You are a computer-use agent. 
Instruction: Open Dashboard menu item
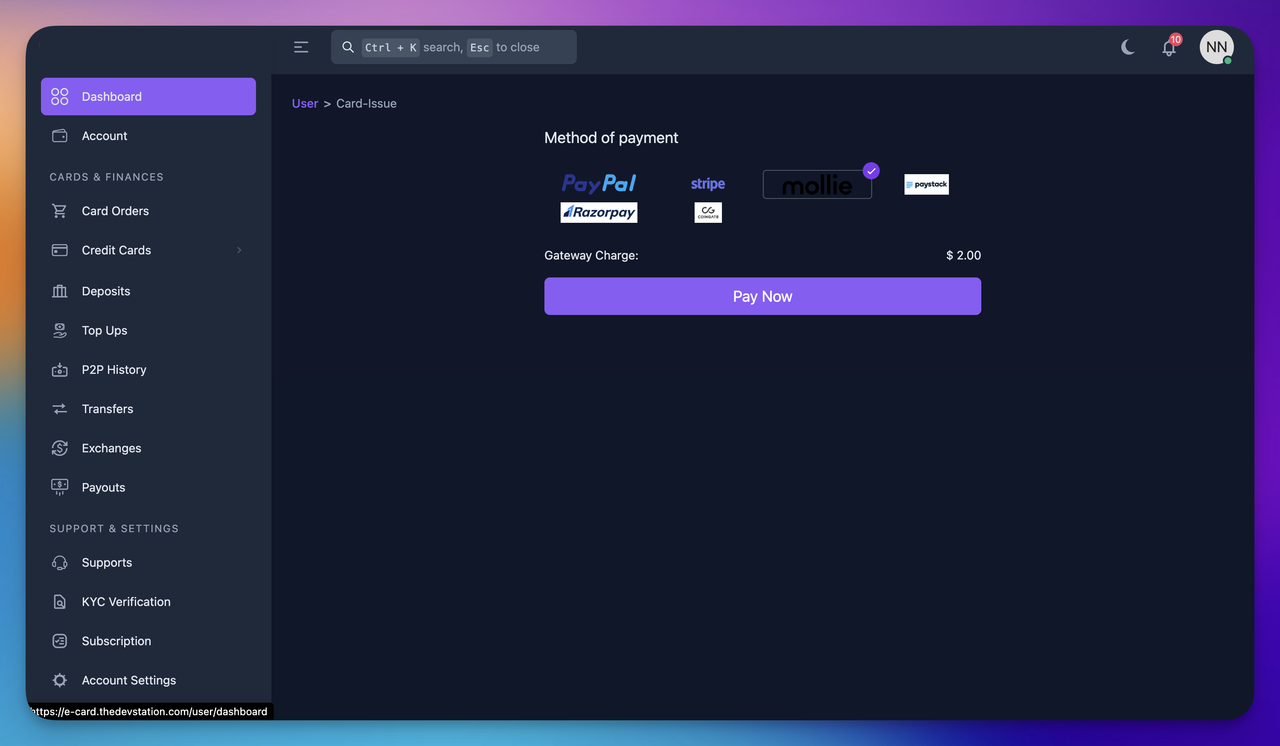[x=148, y=97]
